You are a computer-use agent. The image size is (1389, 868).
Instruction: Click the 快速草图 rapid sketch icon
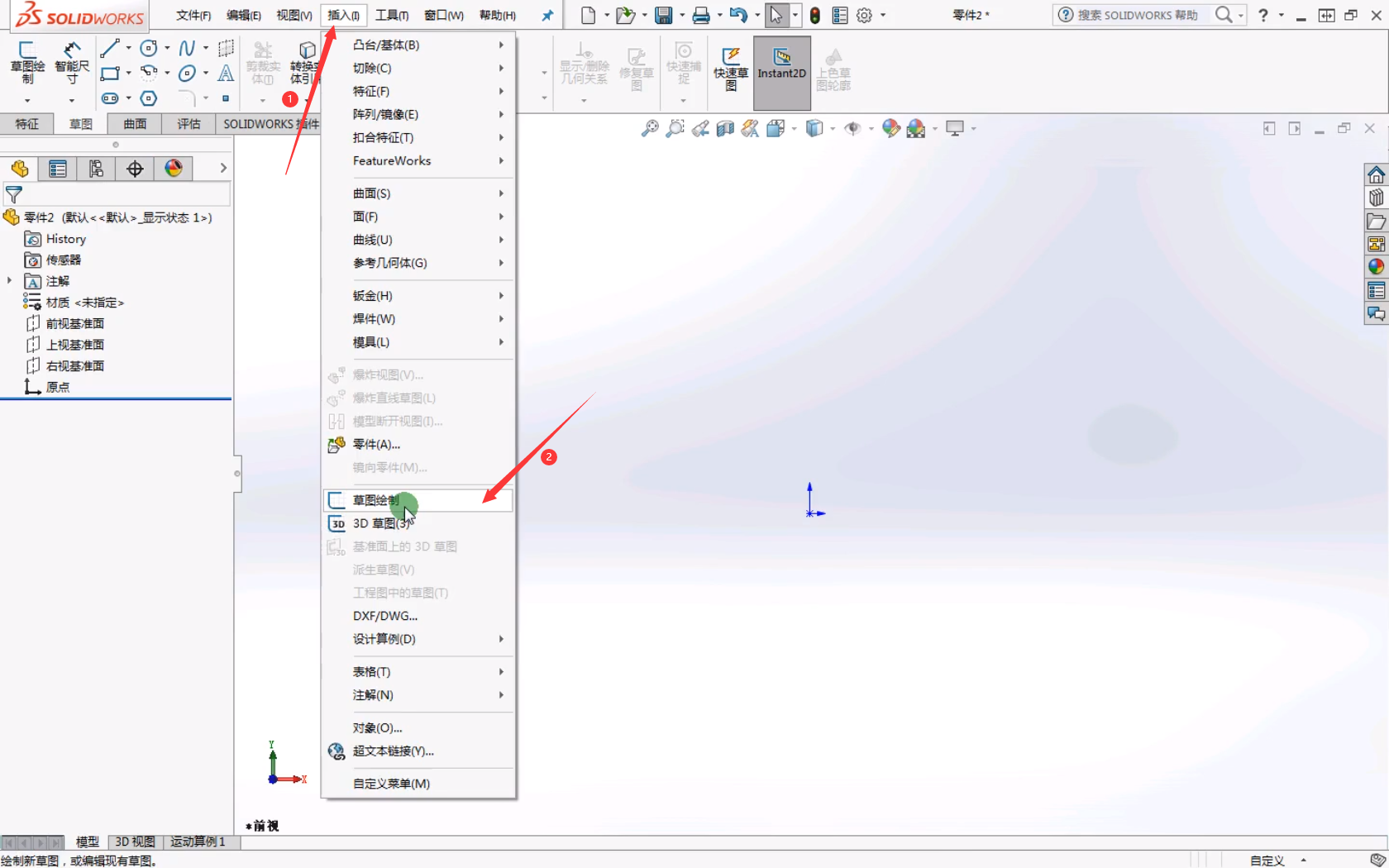[x=731, y=69]
